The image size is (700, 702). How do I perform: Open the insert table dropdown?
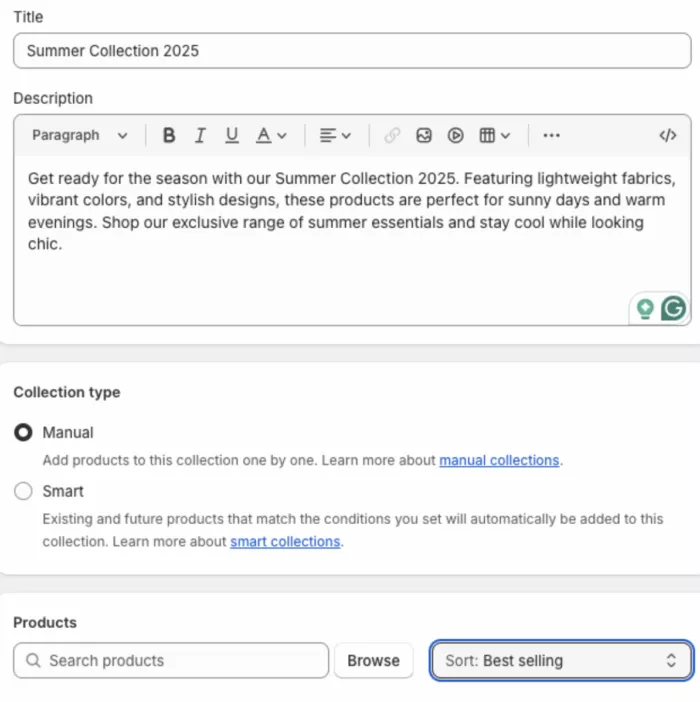pos(494,135)
